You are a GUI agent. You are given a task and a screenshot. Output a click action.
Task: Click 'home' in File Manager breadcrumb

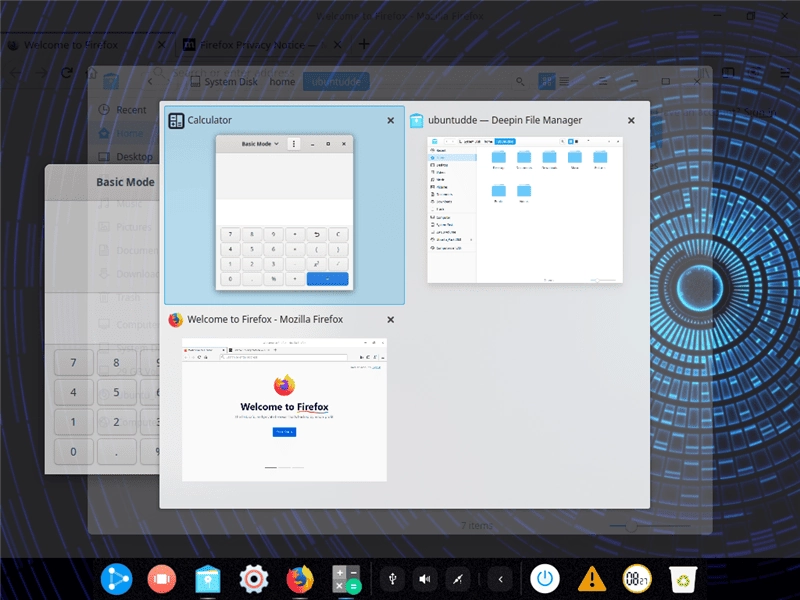[282, 82]
